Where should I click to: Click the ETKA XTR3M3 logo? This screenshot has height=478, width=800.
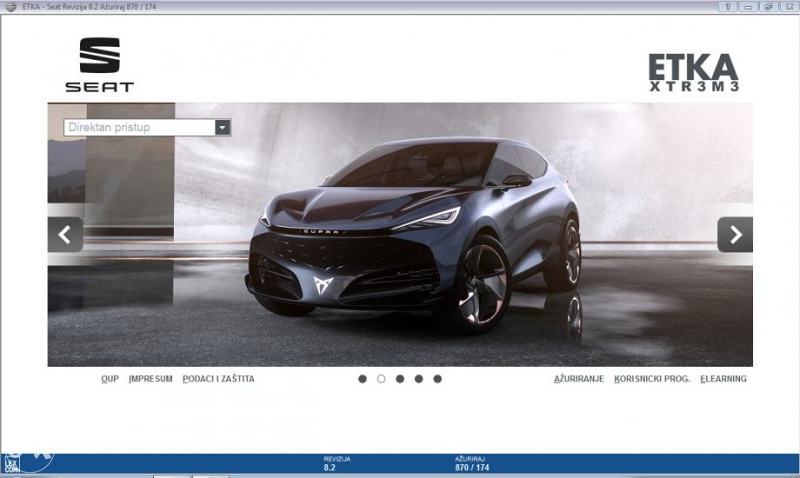pos(693,72)
